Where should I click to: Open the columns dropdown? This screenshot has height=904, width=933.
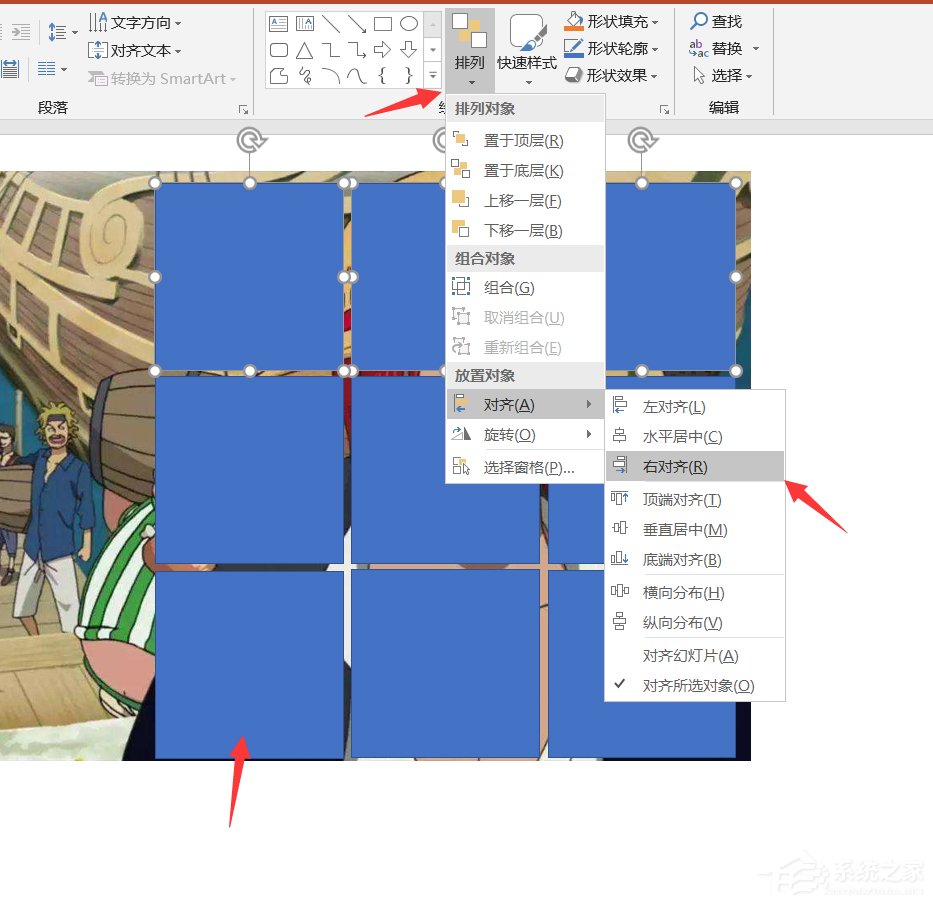[52, 69]
